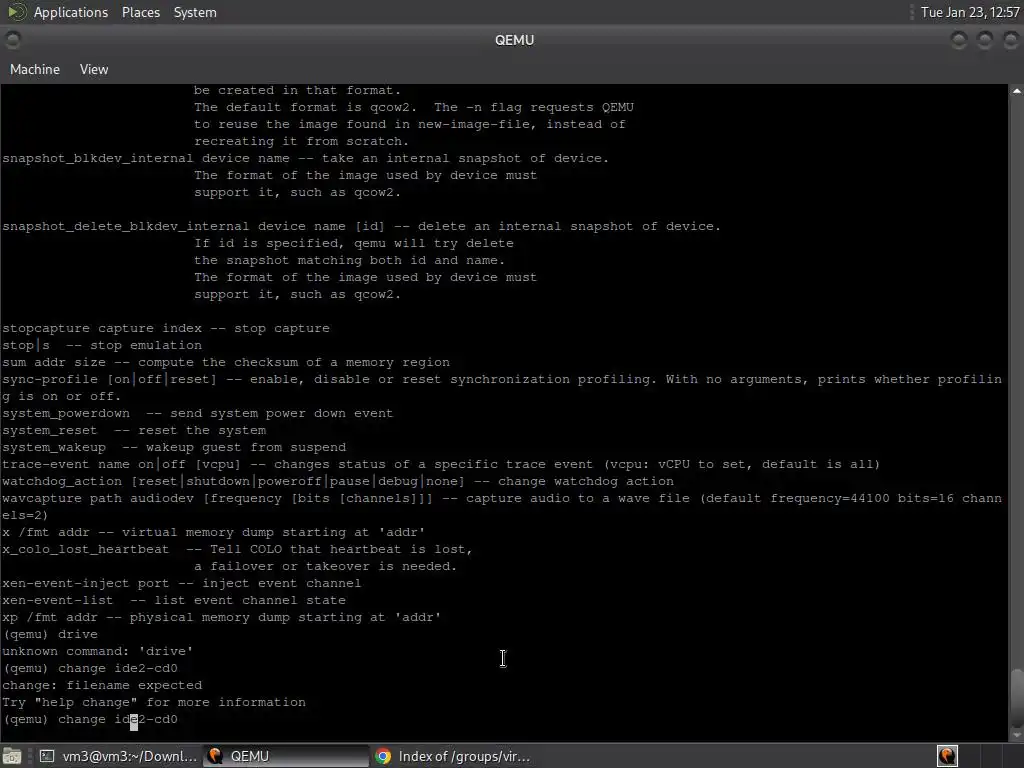Click the '(qemu) drive' prompt line
The width and height of the screenshot is (1024, 768).
pos(50,634)
